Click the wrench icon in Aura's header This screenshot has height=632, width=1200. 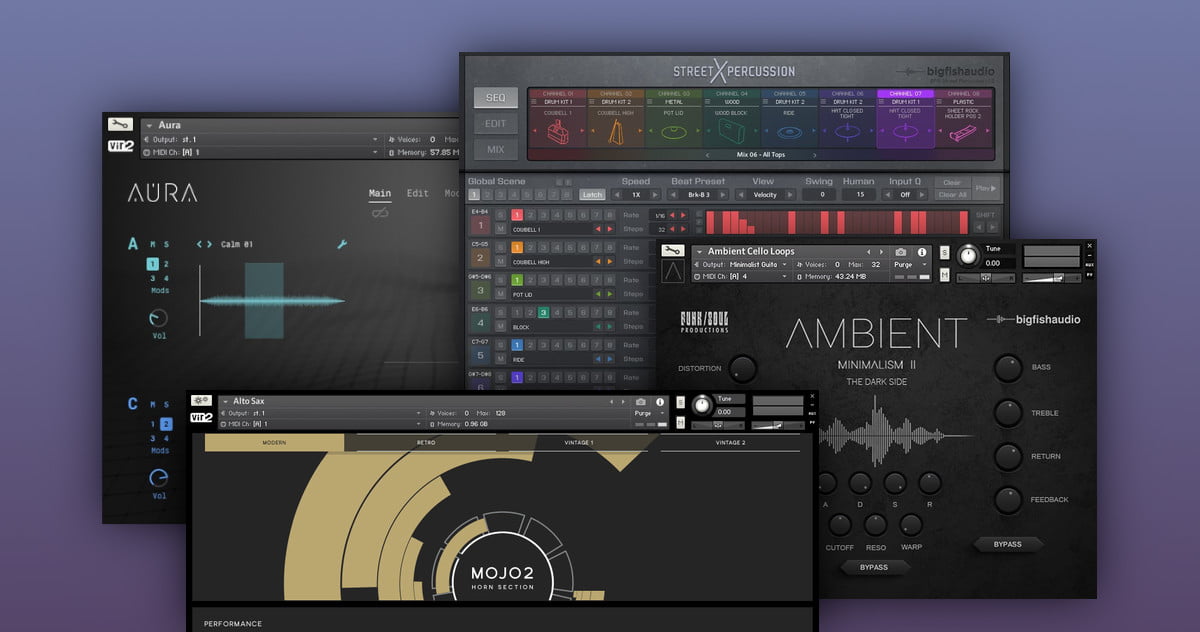pos(120,125)
